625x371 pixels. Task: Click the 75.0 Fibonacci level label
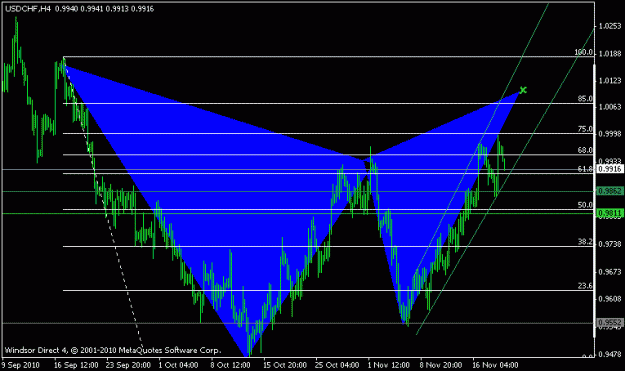point(585,129)
